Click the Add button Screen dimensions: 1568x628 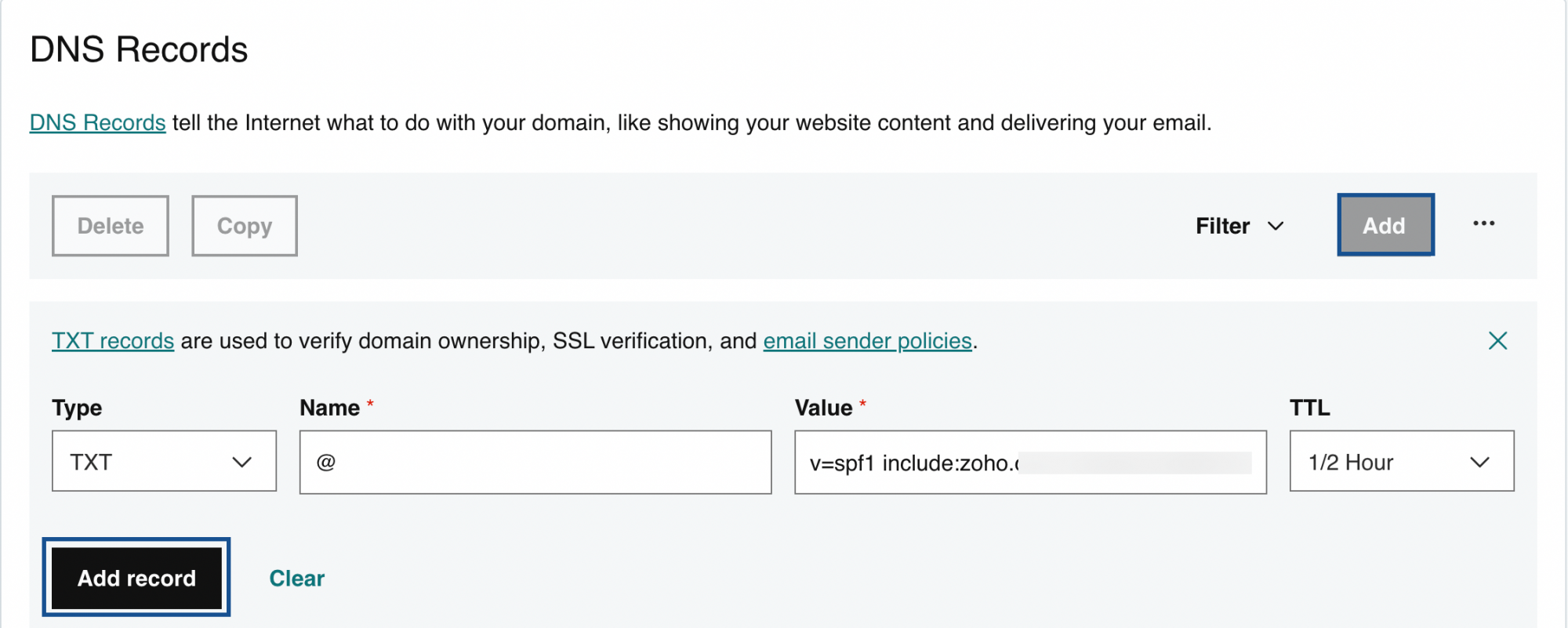1385,225
